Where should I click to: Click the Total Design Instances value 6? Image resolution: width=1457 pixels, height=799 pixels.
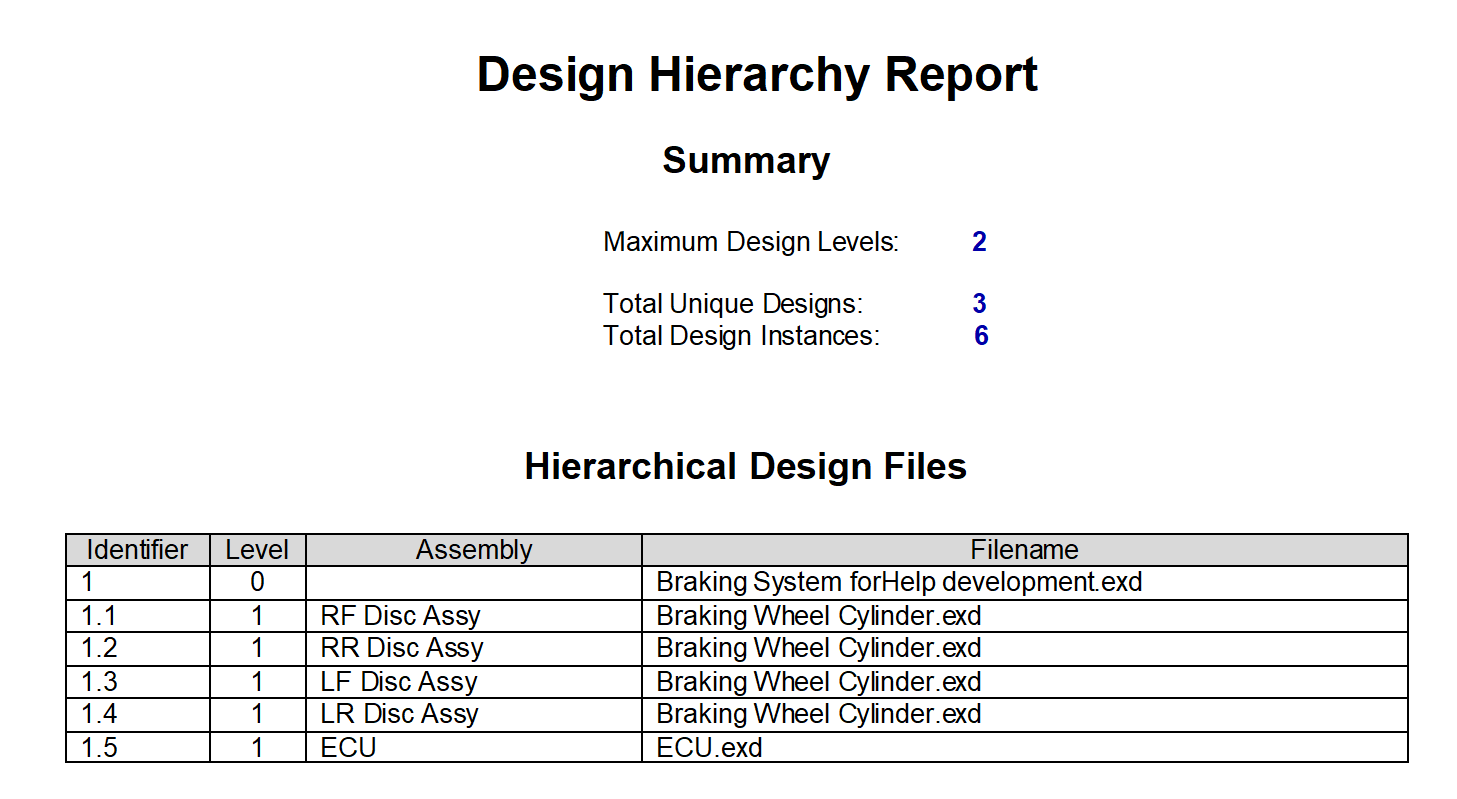click(981, 336)
